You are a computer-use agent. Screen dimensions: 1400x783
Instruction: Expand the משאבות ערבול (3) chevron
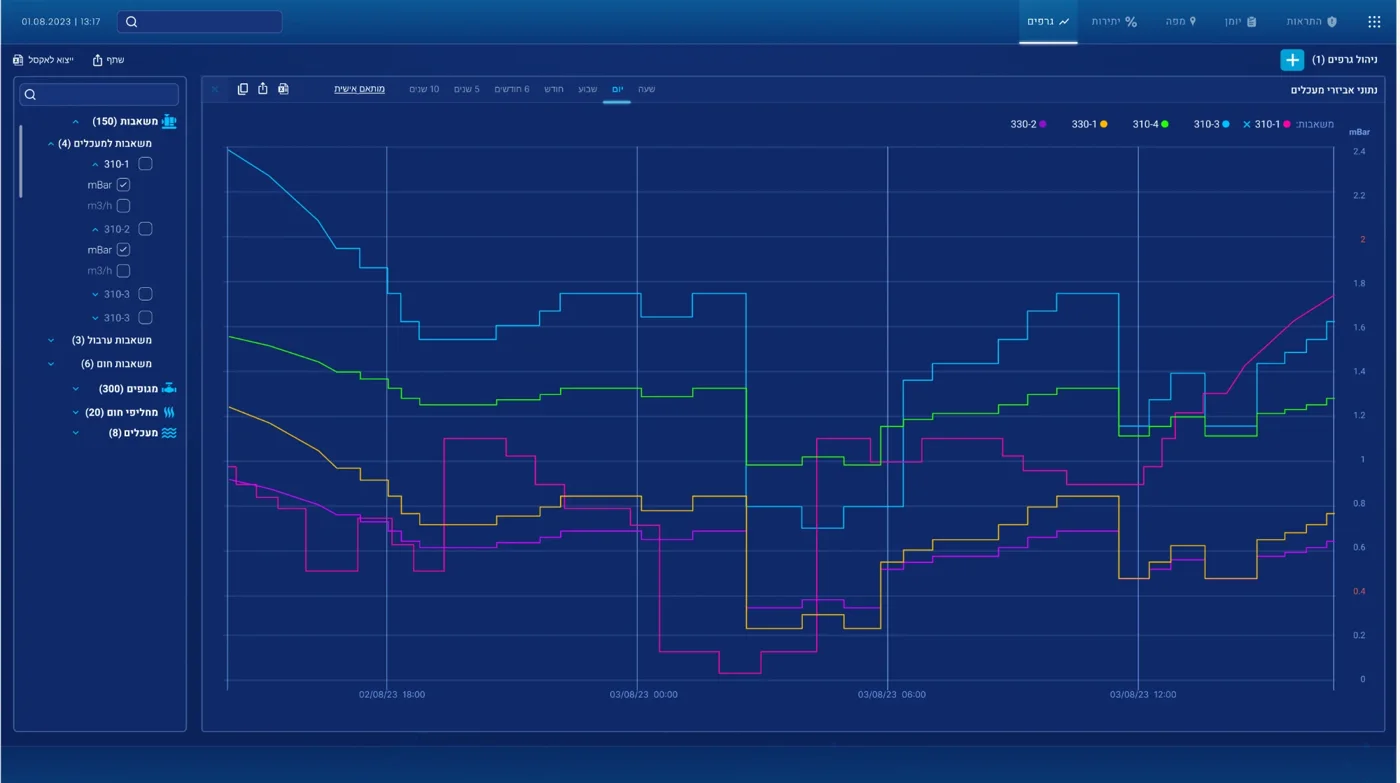coord(51,341)
